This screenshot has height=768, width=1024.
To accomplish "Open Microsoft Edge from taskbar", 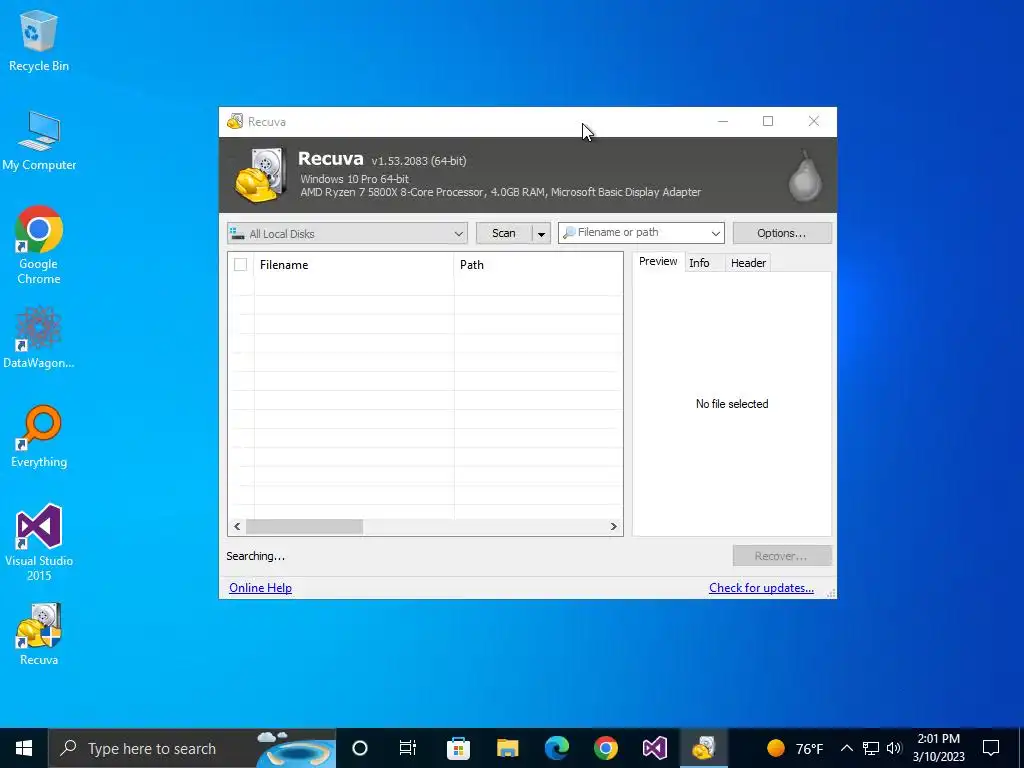I will (557, 748).
